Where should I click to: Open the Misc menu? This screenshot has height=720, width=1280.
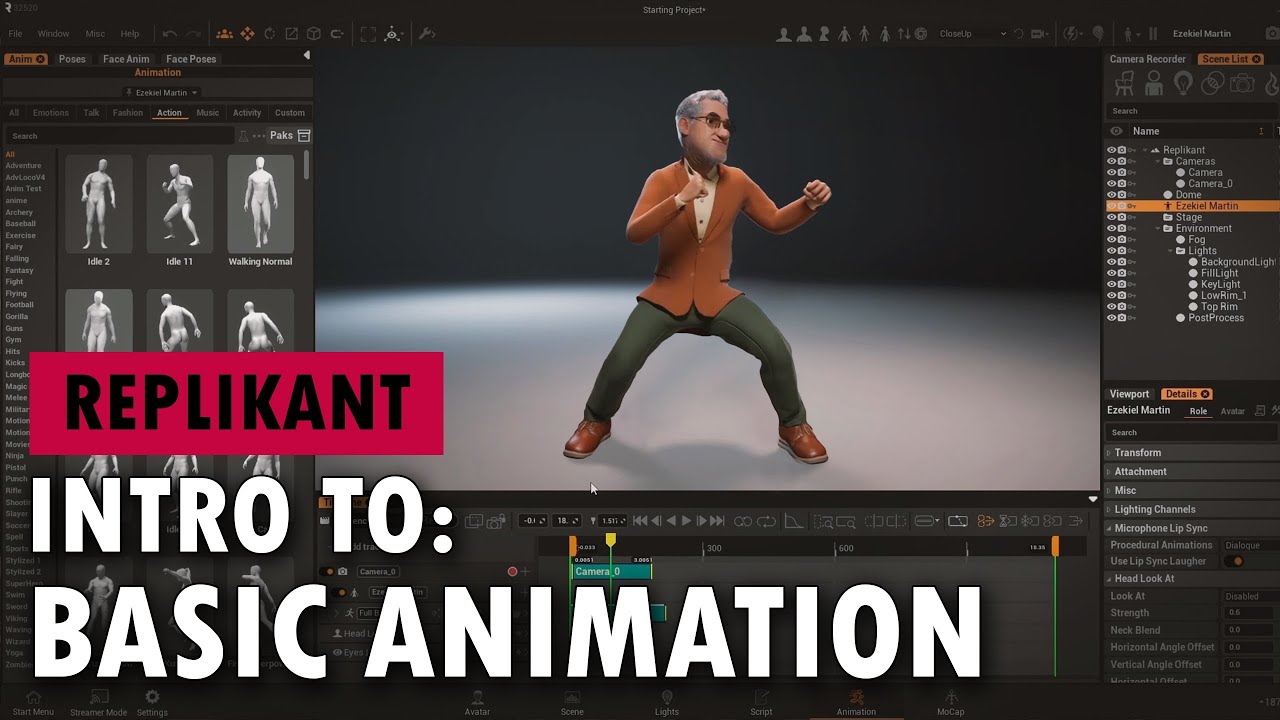[x=95, y=34]
